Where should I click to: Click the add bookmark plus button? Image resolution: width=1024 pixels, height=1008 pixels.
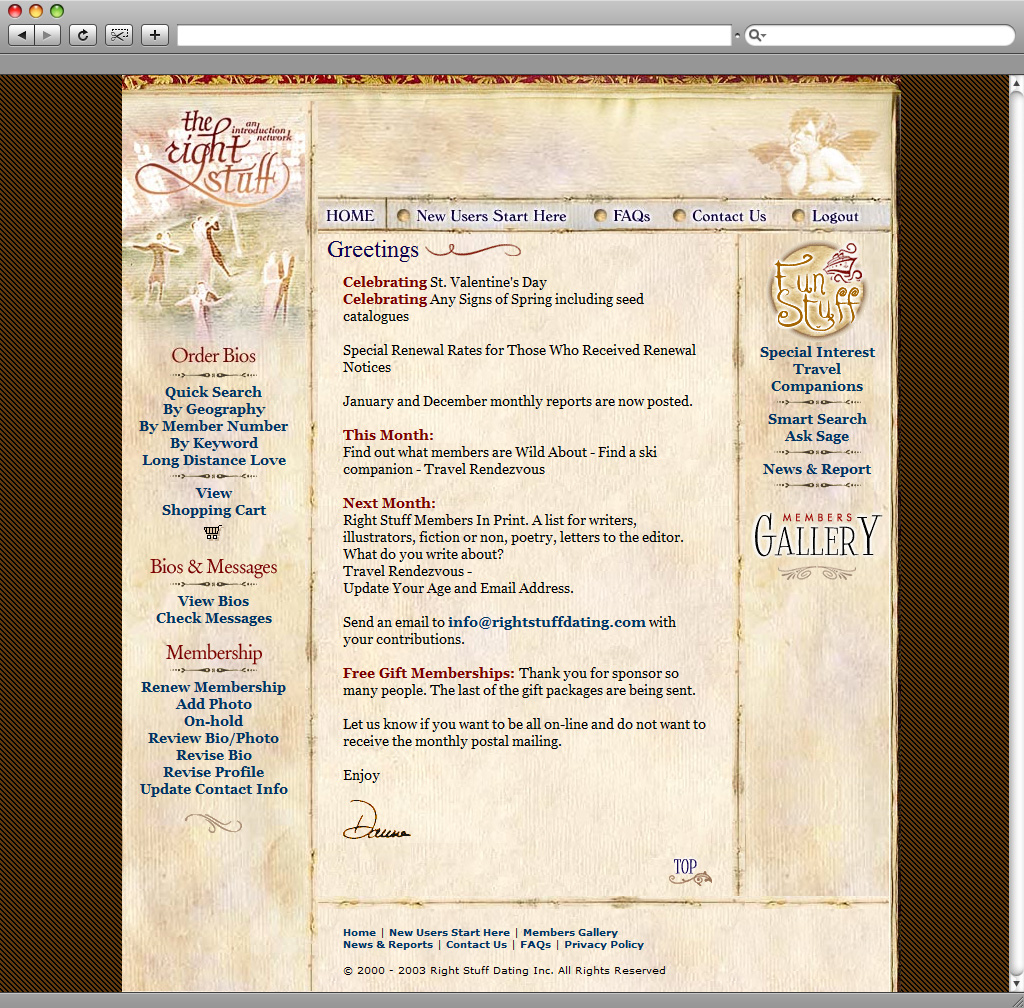click(154, 35)
